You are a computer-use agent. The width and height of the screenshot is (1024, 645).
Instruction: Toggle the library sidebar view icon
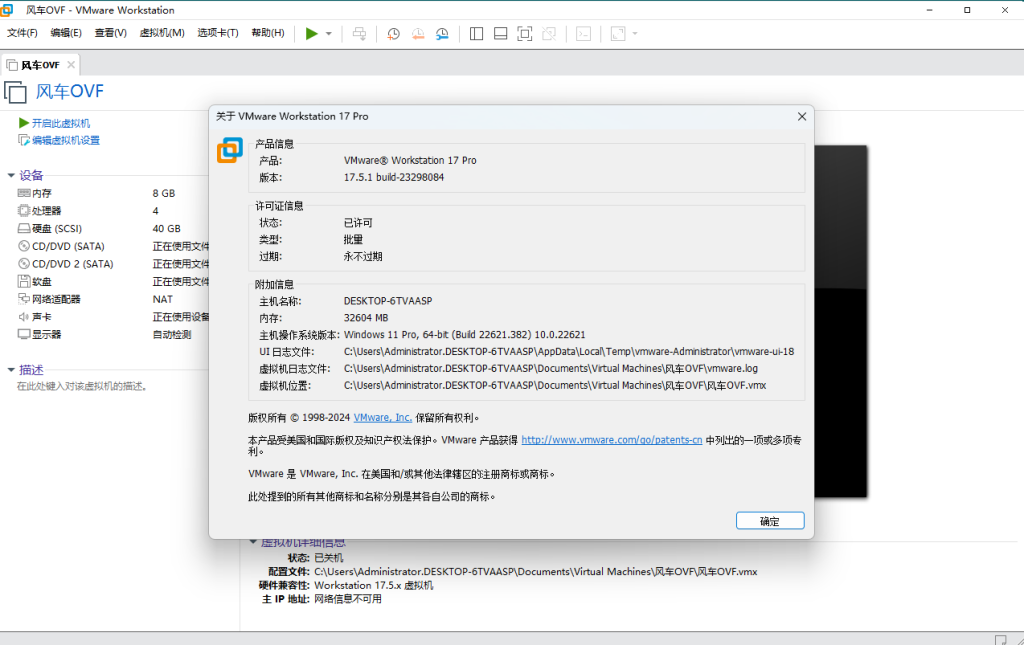pos(477,34)
